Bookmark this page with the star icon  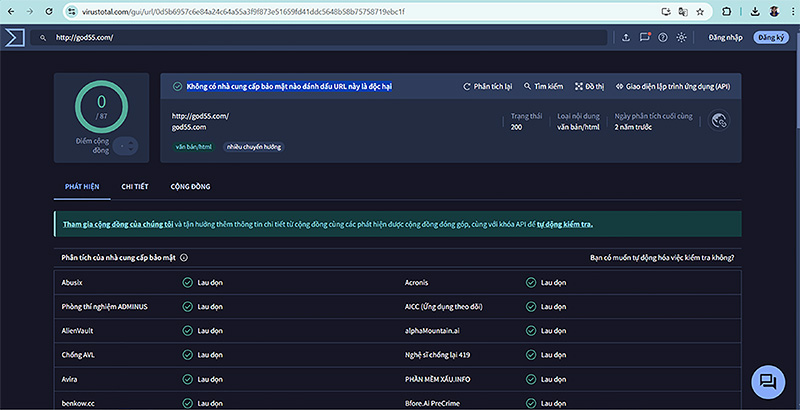pos(700,11)
